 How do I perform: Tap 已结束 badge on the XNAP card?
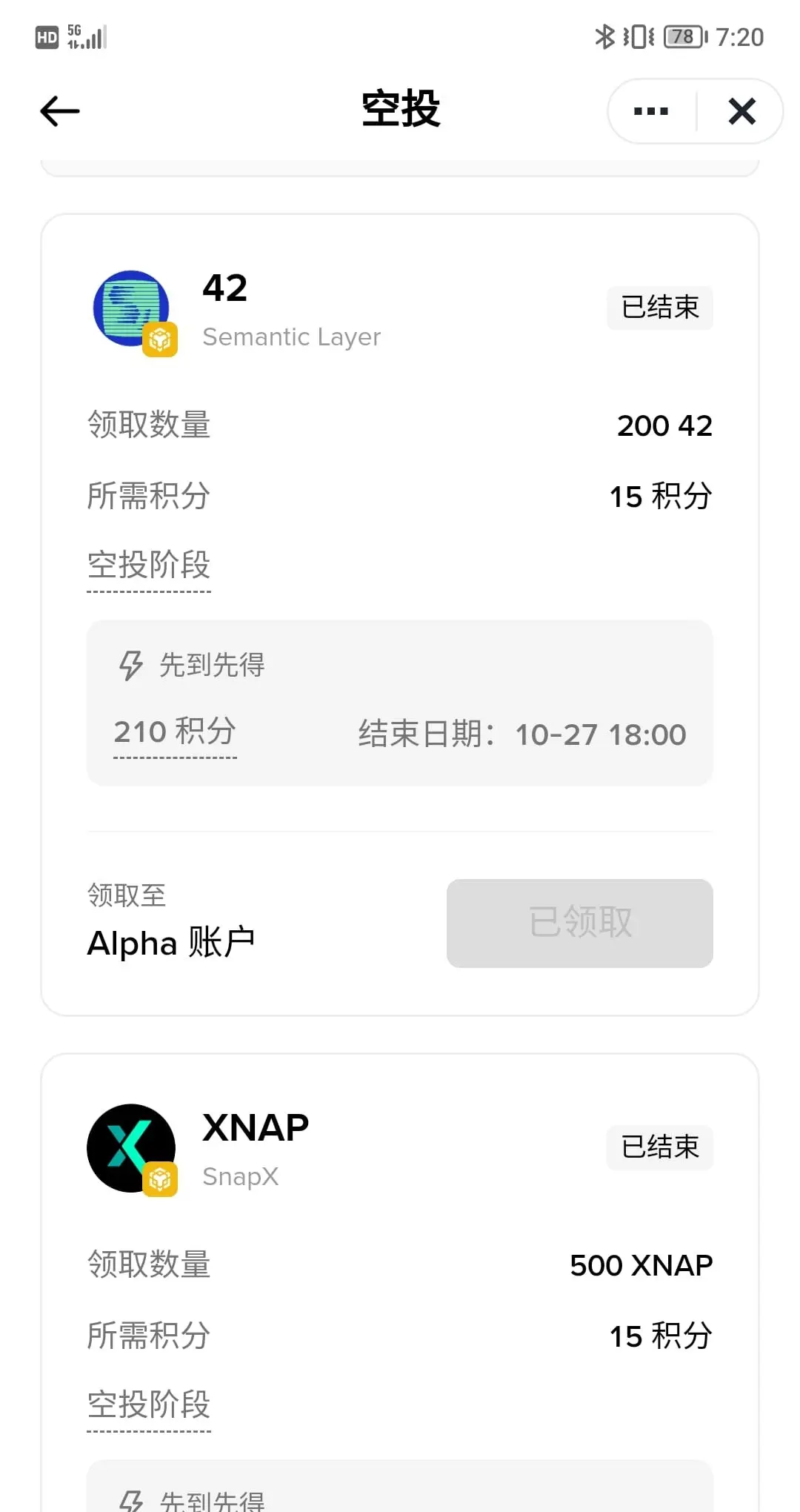tap(660, 1147)
